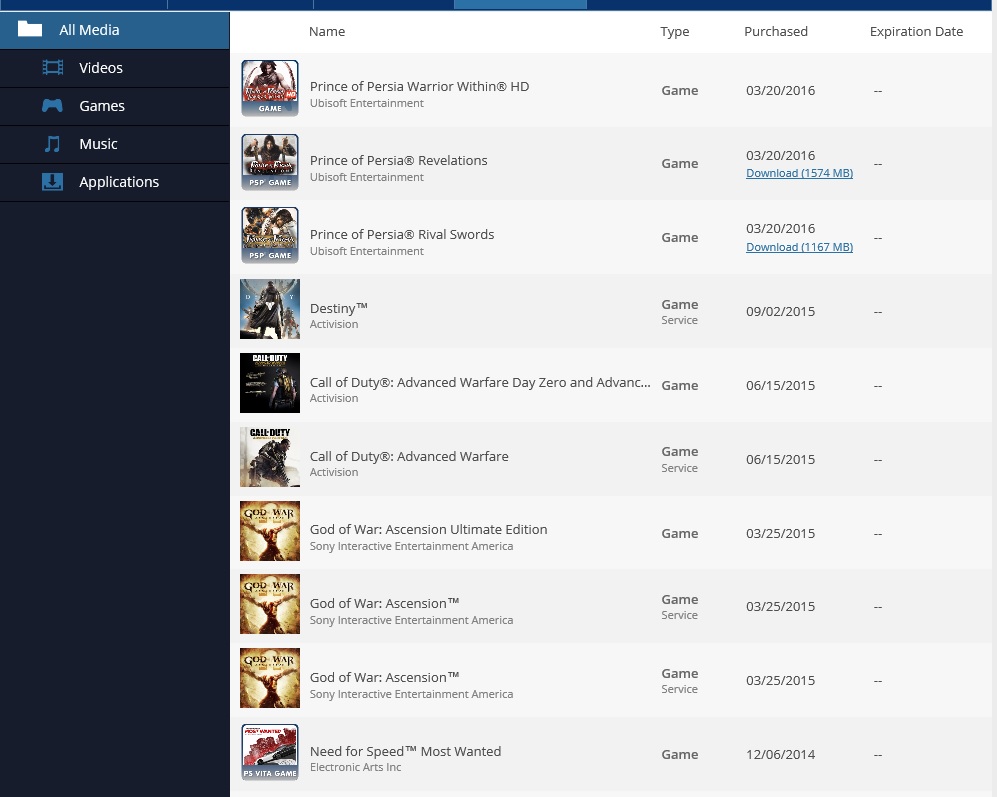Click the Purchased column header
Screen dimensions: 997x797
[x=776, y=31]
